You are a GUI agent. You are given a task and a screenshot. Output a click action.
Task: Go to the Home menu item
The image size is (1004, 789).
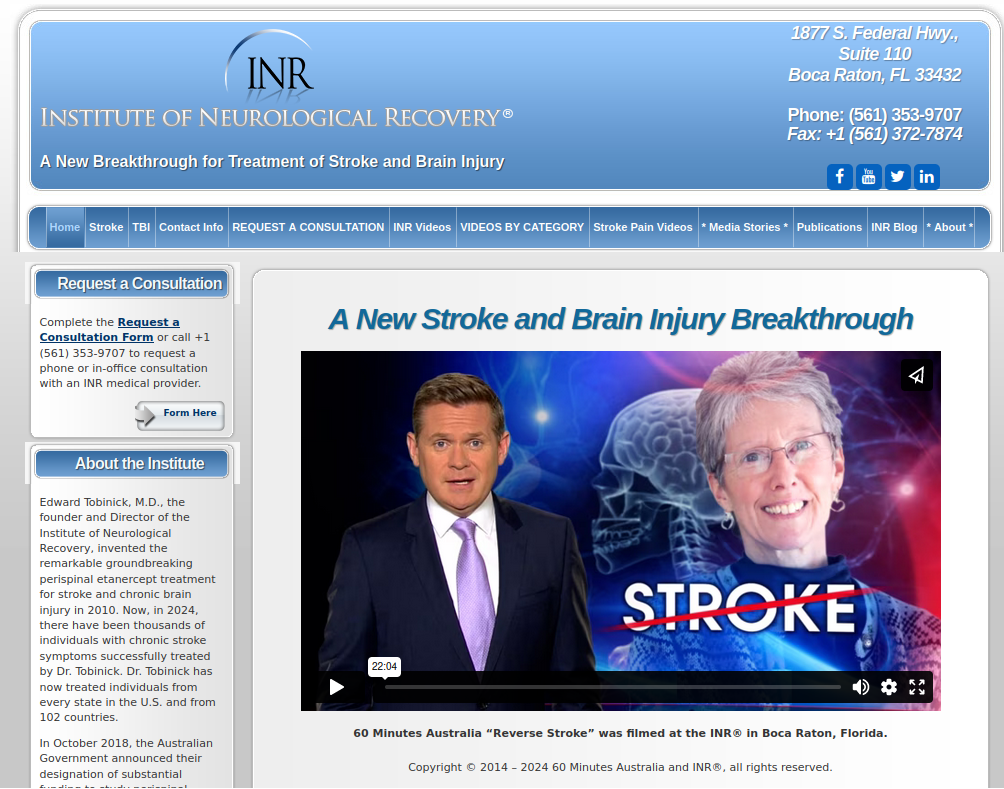pyautogui.click(x=65, y=227)
